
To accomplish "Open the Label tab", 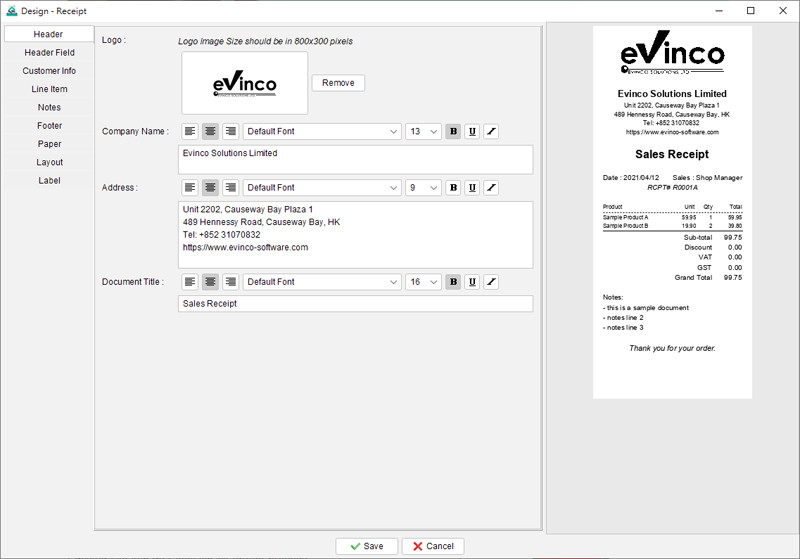I will point(49,181).
